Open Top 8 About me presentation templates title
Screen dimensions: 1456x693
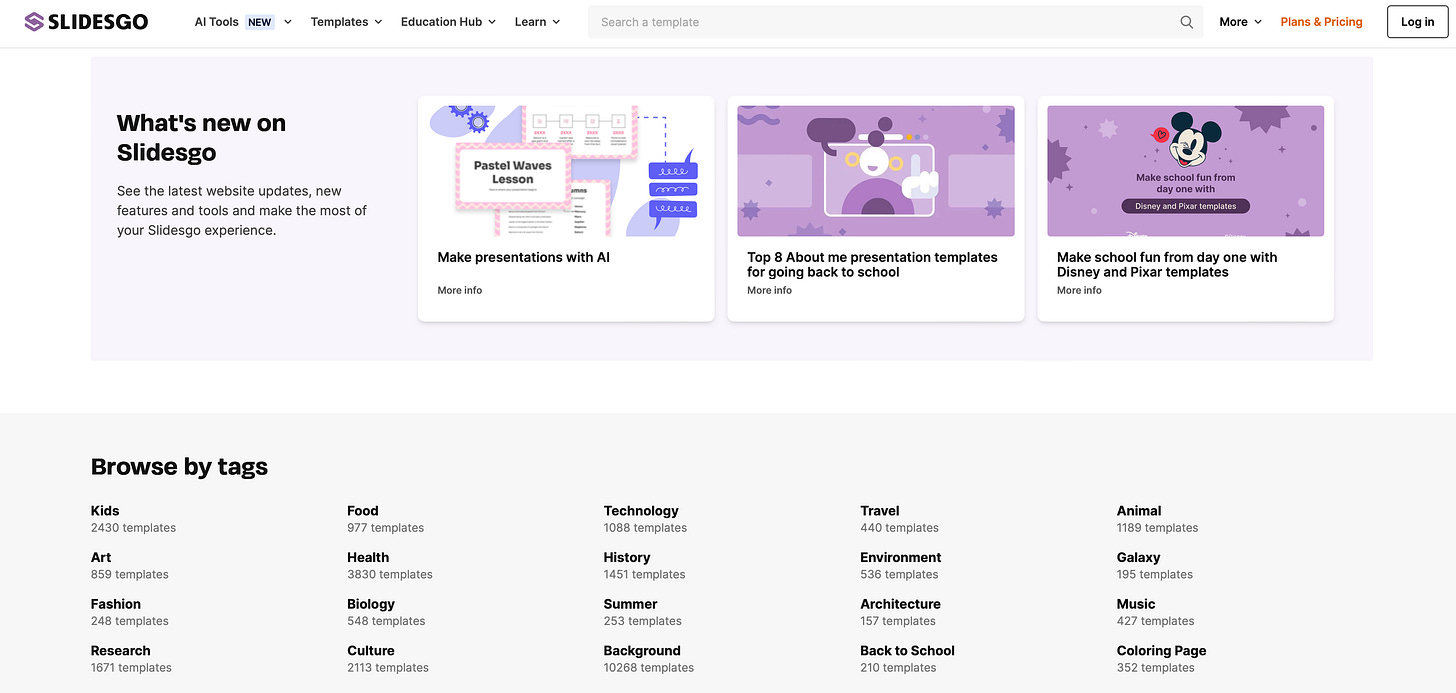(872, 264)
